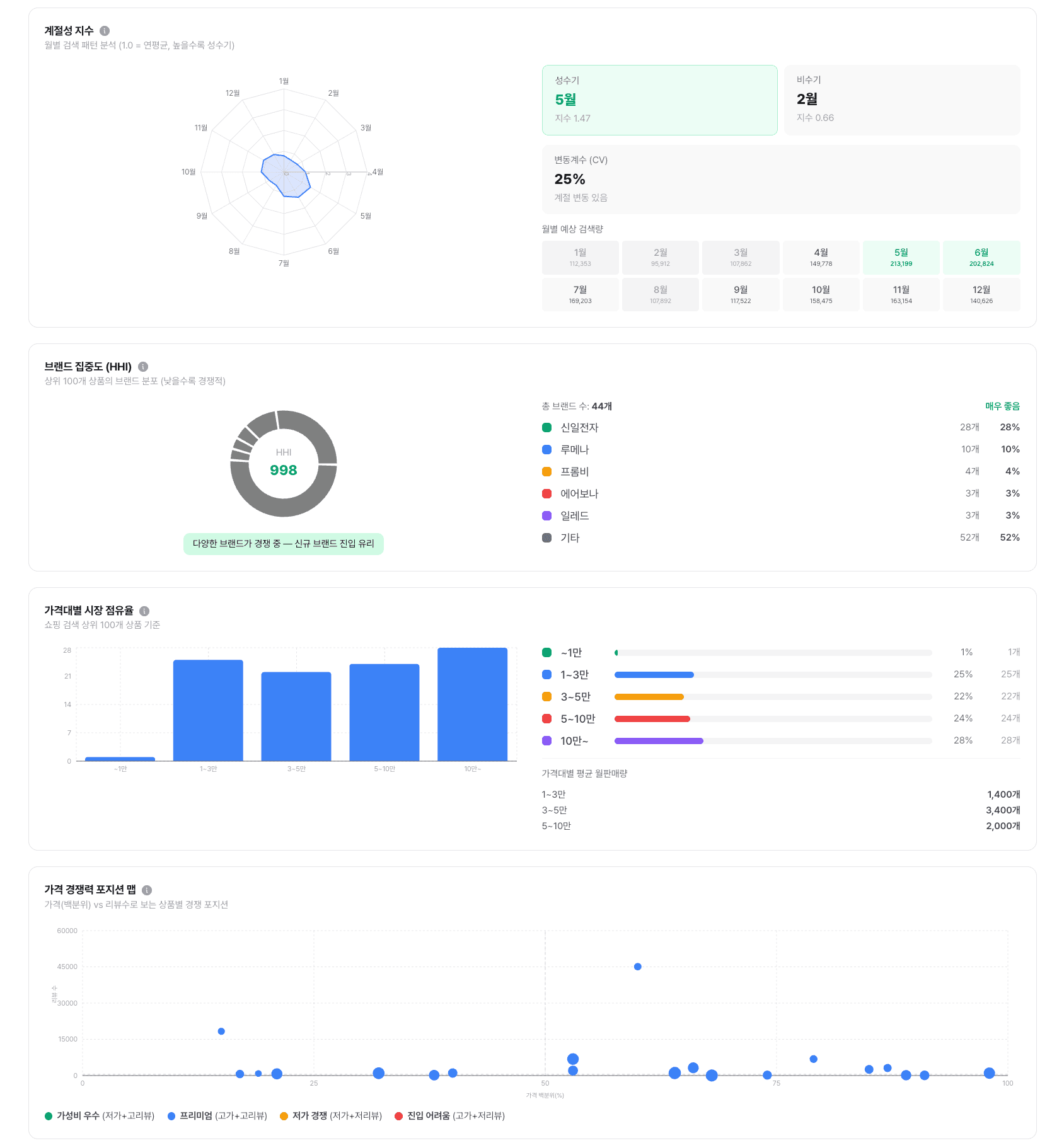
Task: Select the 신일전자 brand name
Action: (x=579, y=428)
